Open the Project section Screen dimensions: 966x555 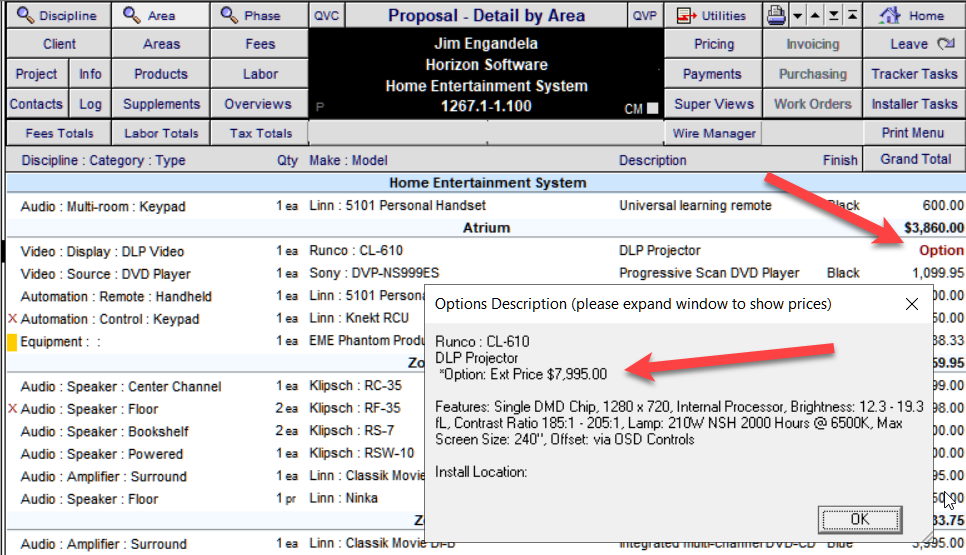click(36, 75)
